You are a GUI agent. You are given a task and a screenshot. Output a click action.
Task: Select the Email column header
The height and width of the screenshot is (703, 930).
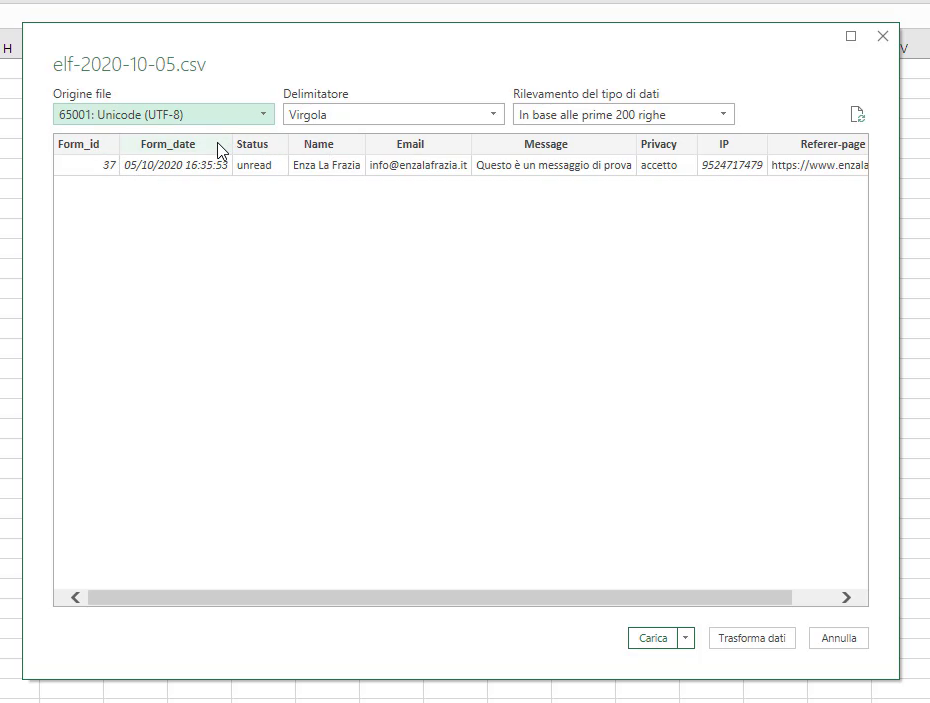pos(410,144)
